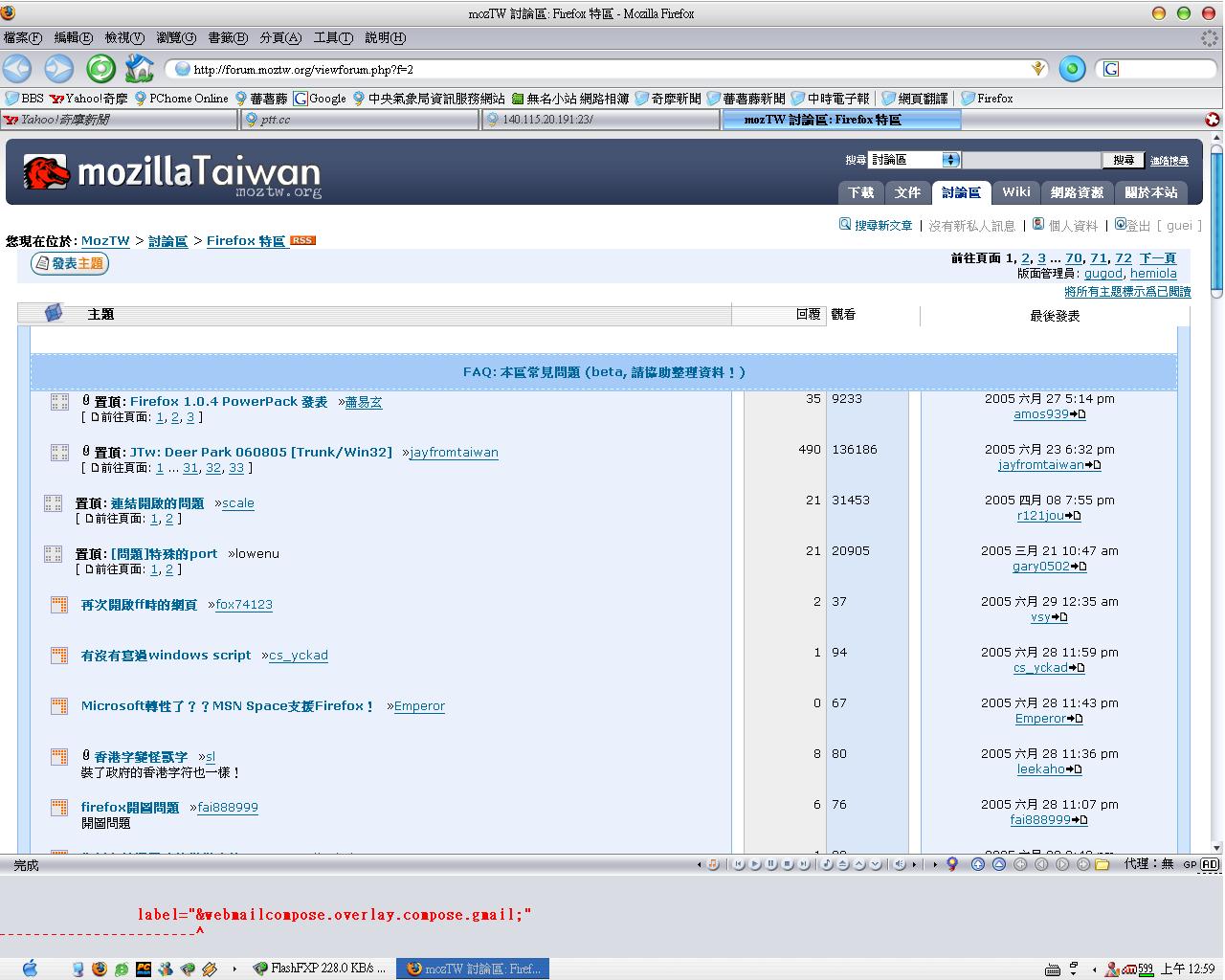Open the search scope 討論區 dropdown

(x=914, y=160)
